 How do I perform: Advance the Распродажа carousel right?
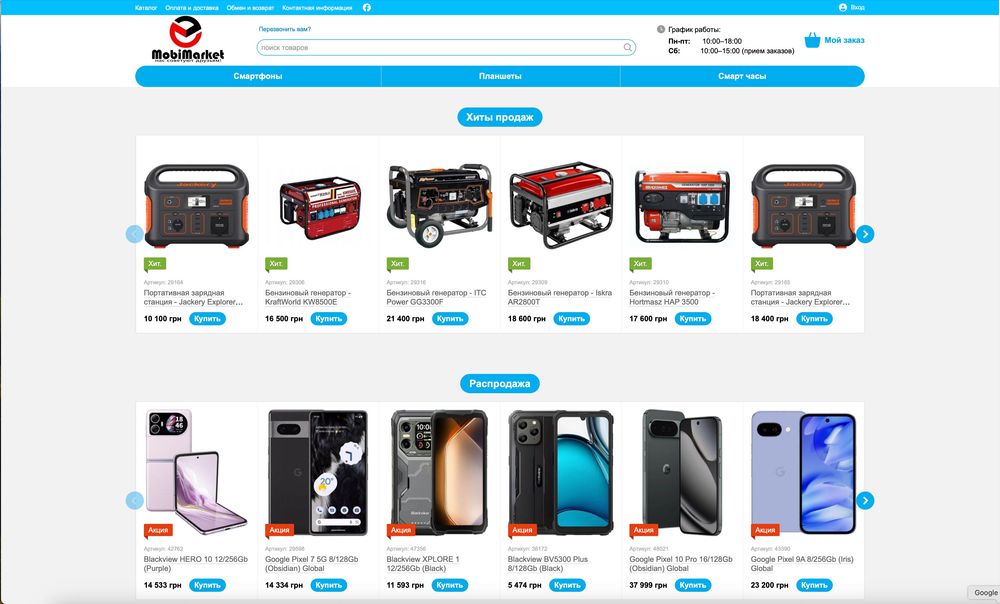tap(865, 501)
